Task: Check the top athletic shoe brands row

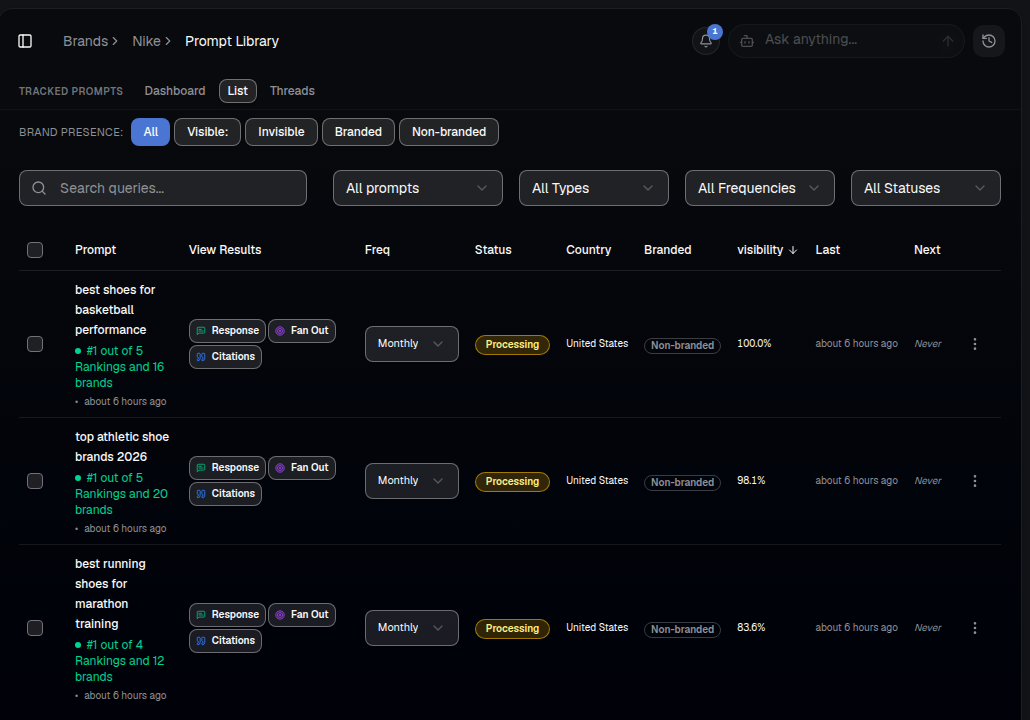Action: pyautogui.click(x=35, y=481)
